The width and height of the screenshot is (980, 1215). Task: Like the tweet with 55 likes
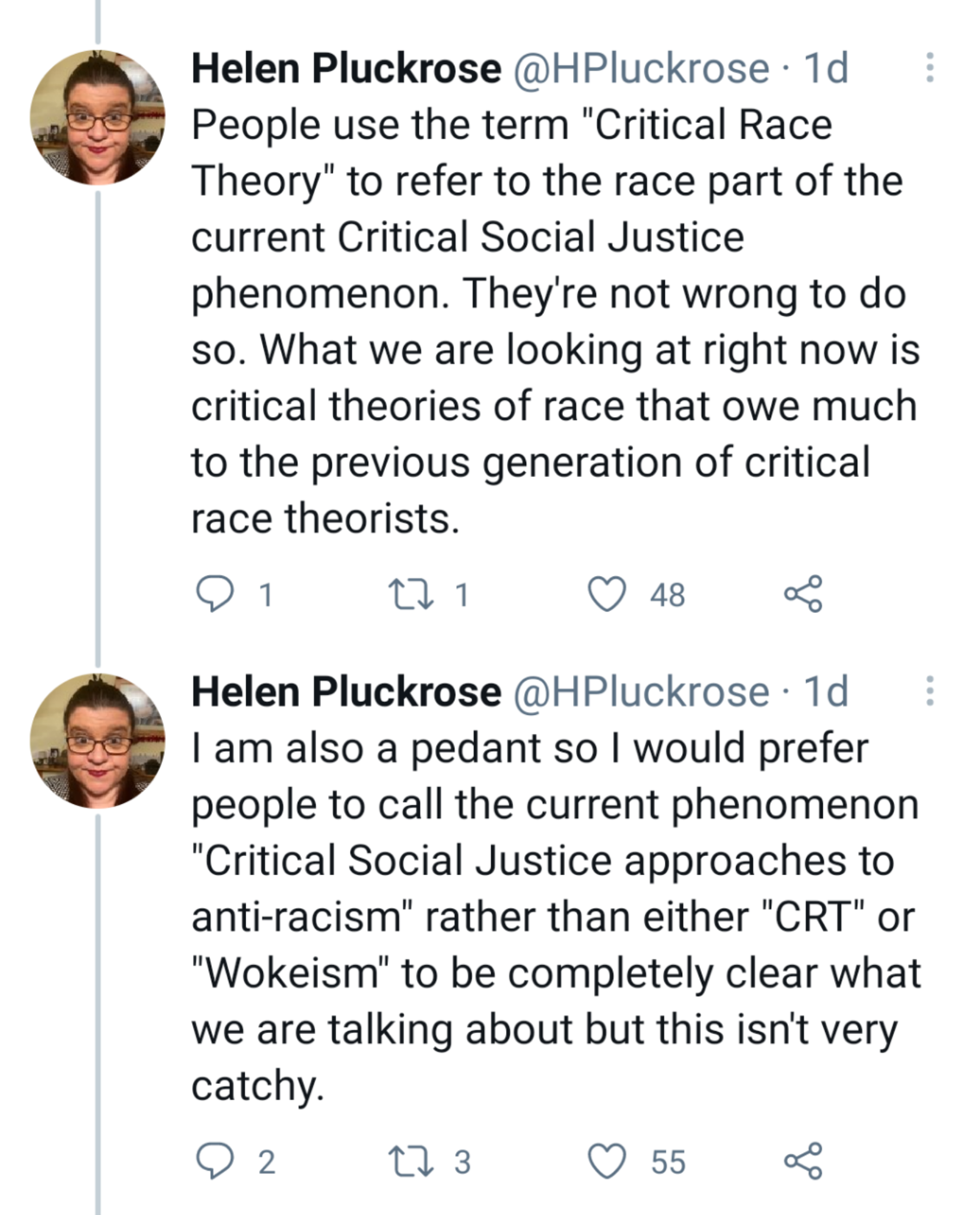click(607, 1160)
